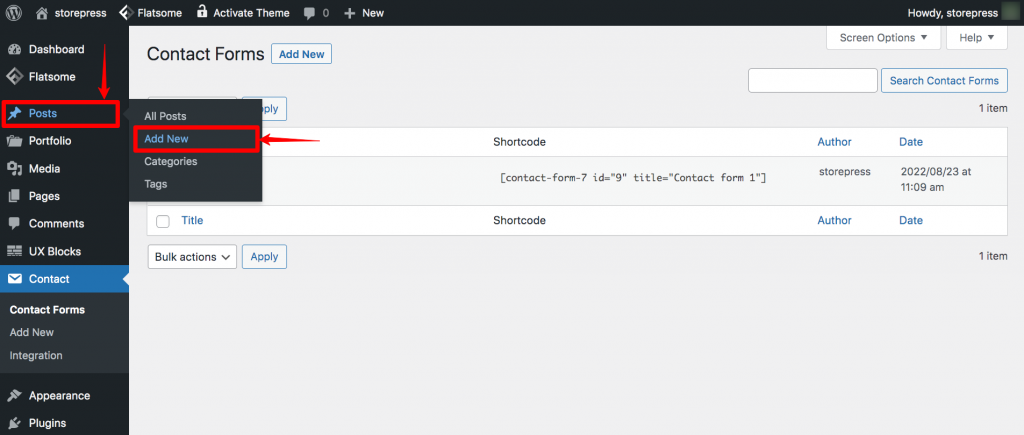Open Plugins menu label
The height and width of the screenshot is (435, 1024).
(x=48, y=423)
